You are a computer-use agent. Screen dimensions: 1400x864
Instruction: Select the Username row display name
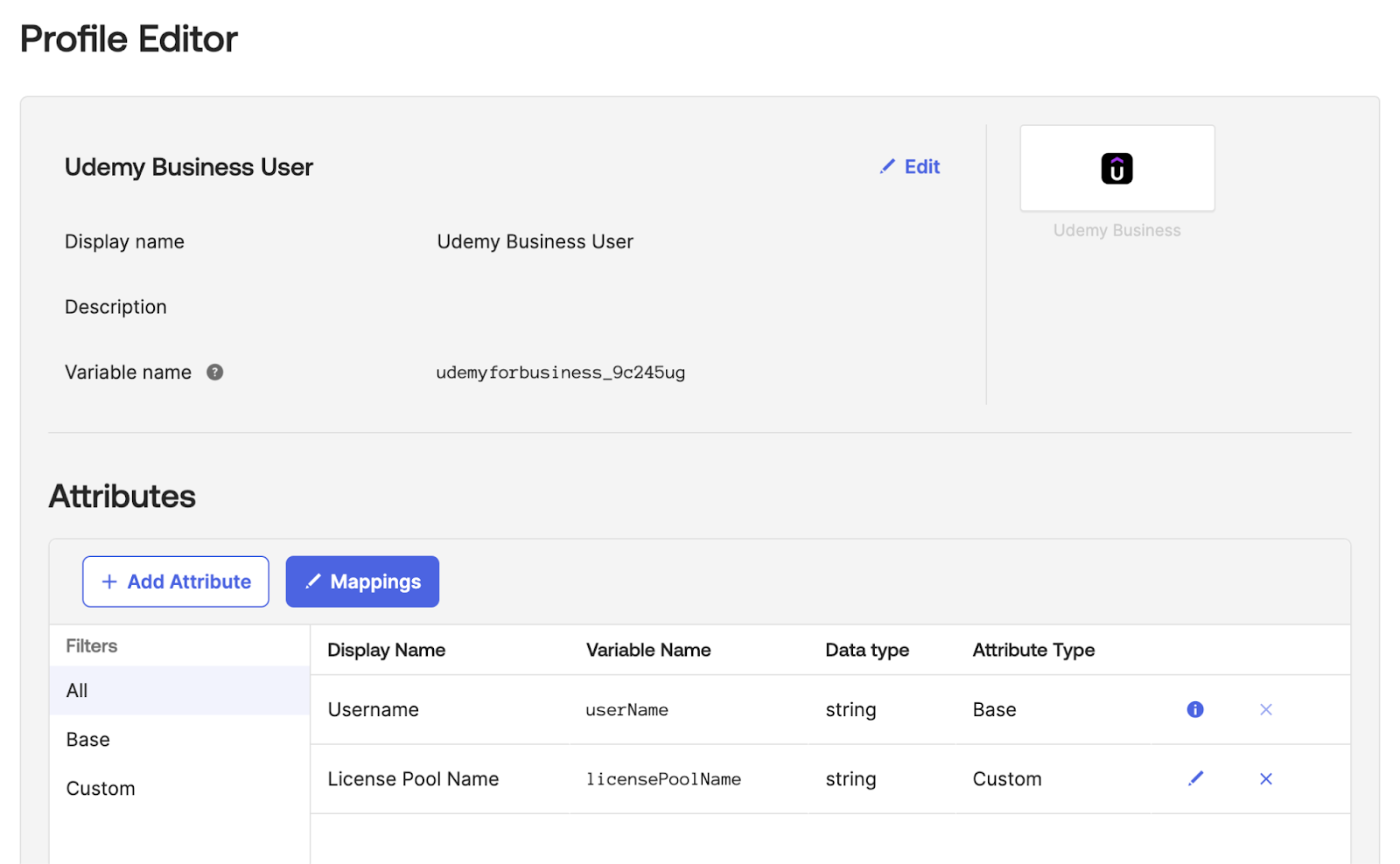pos(373,709)
